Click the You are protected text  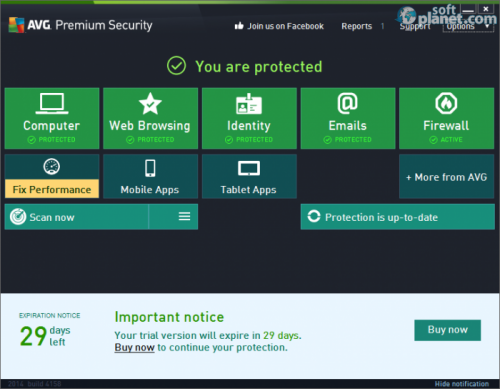point(259,66)
